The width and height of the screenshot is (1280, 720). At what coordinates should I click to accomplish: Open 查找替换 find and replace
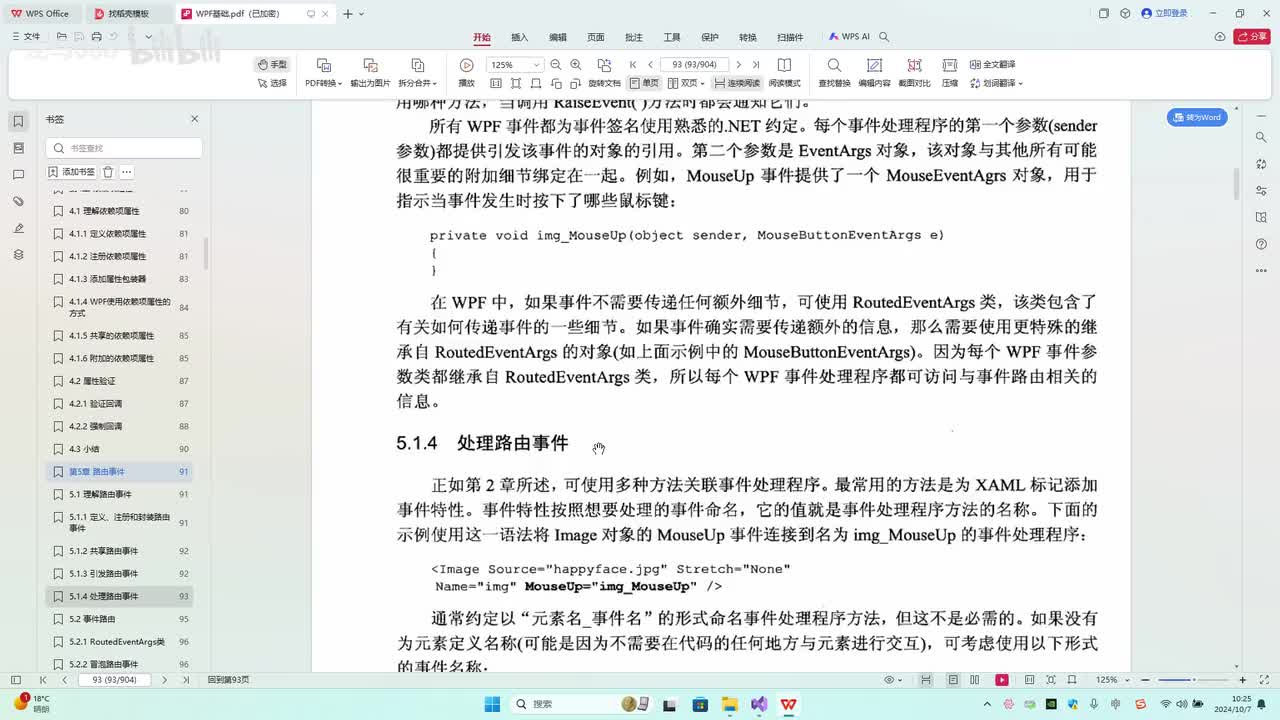(x=834, y=73)
